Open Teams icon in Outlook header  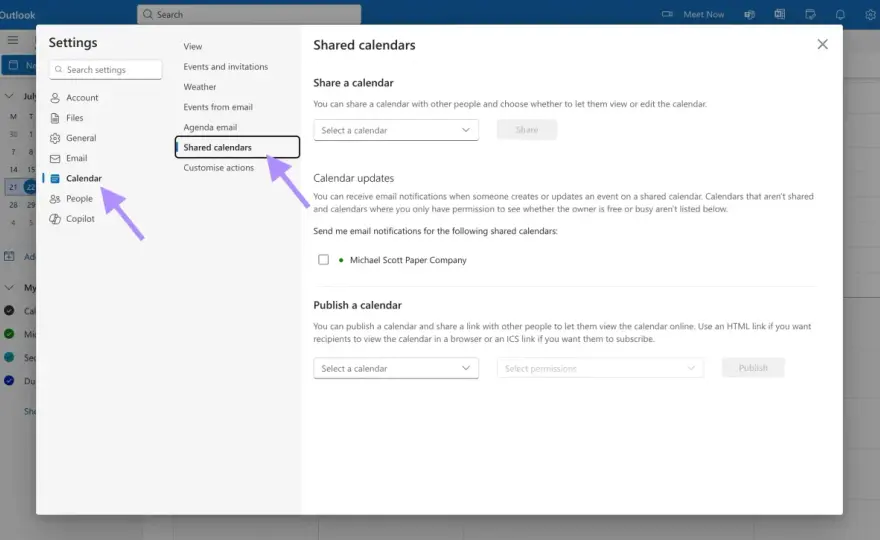749,15
